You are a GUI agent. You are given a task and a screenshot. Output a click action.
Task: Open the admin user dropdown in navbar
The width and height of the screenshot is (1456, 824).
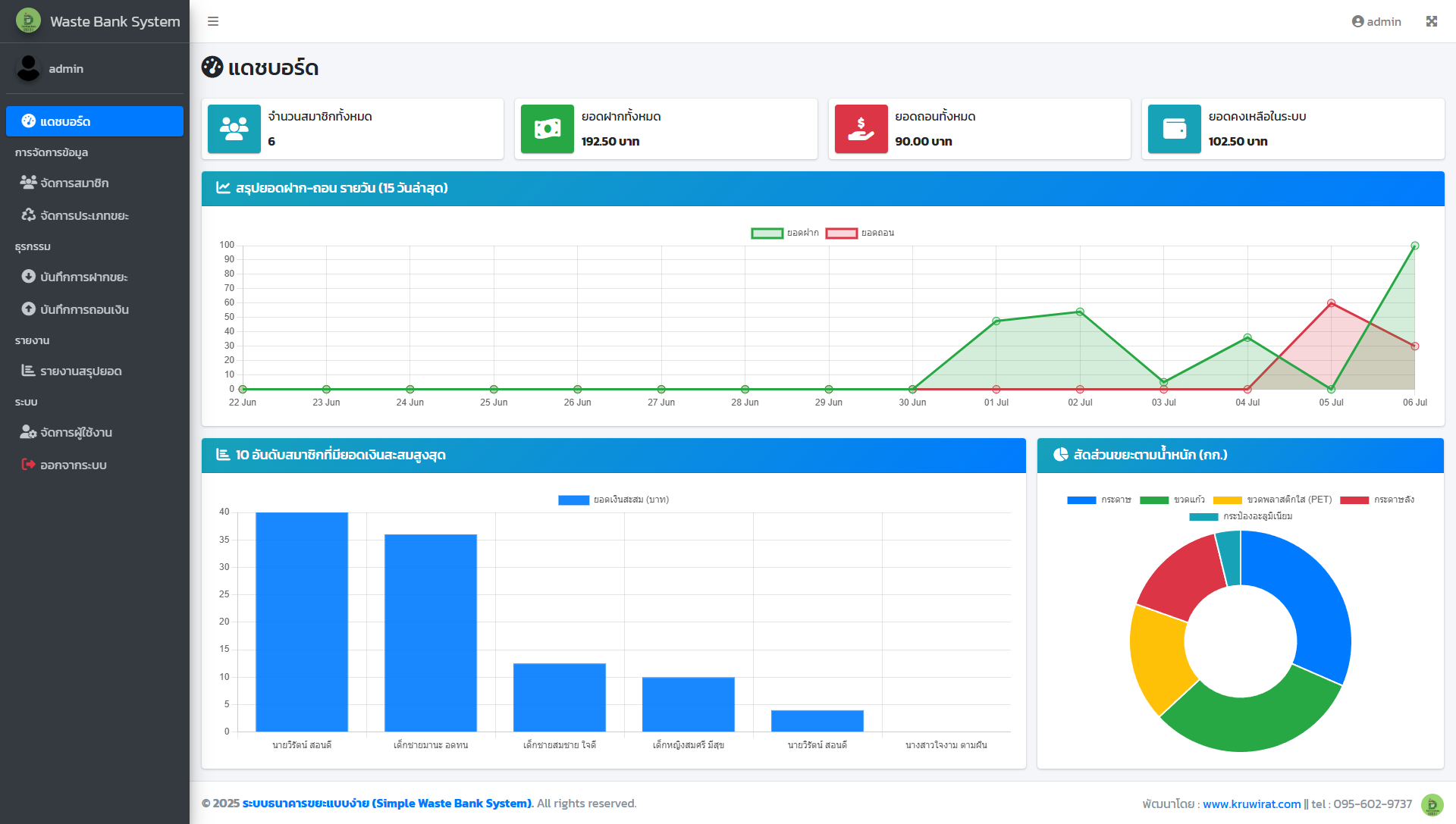(1376, 21)
